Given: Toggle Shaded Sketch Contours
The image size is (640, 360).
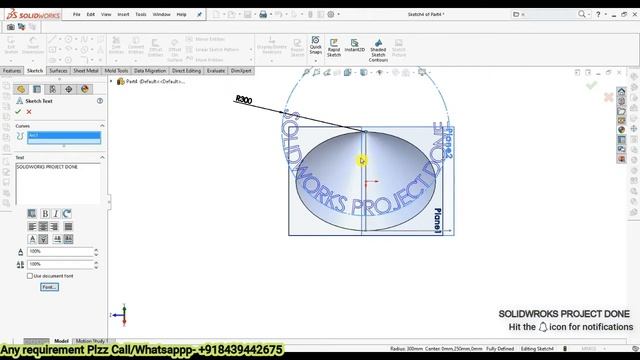Looking at the screenshot, I should [x=378, y=51].
